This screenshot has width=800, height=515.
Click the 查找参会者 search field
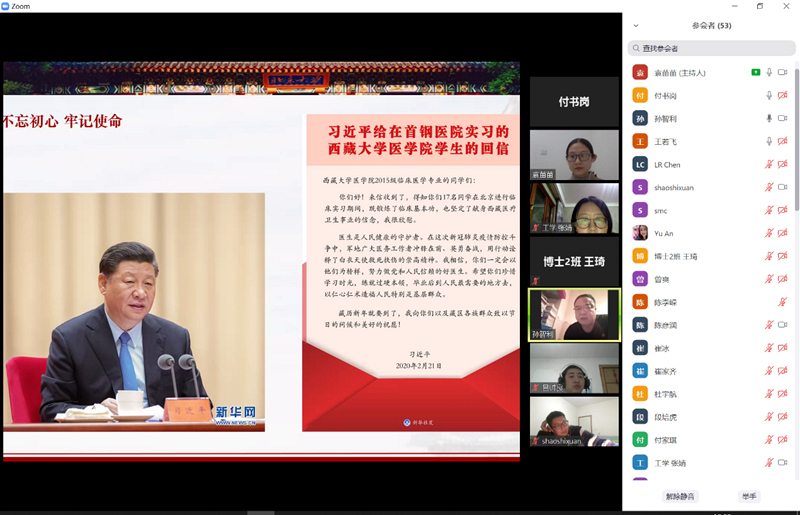711,48
